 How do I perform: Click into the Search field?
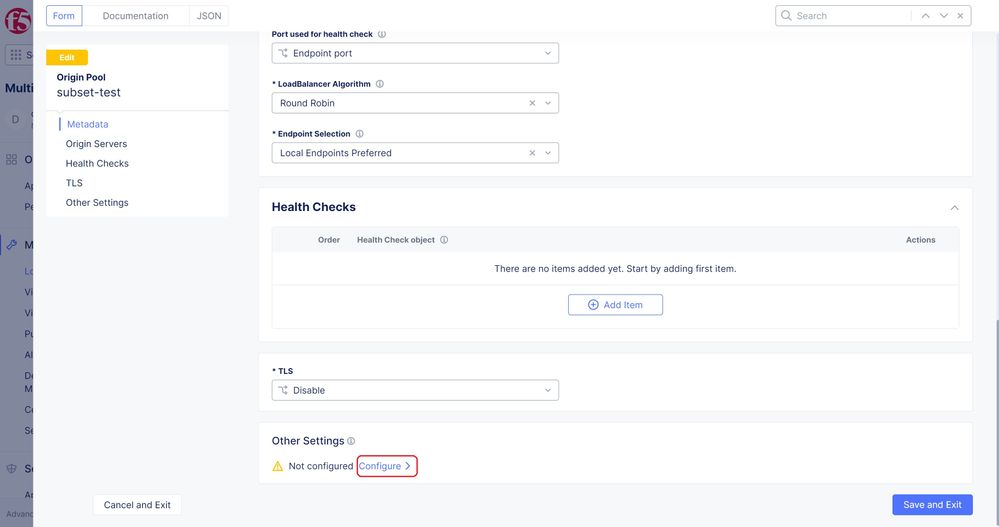click(850, 16)
